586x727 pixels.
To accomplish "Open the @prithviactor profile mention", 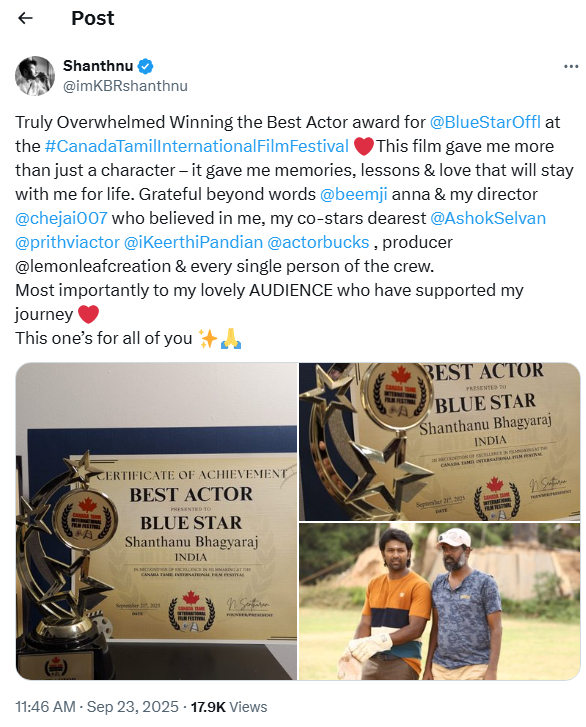I will point(67,242).
